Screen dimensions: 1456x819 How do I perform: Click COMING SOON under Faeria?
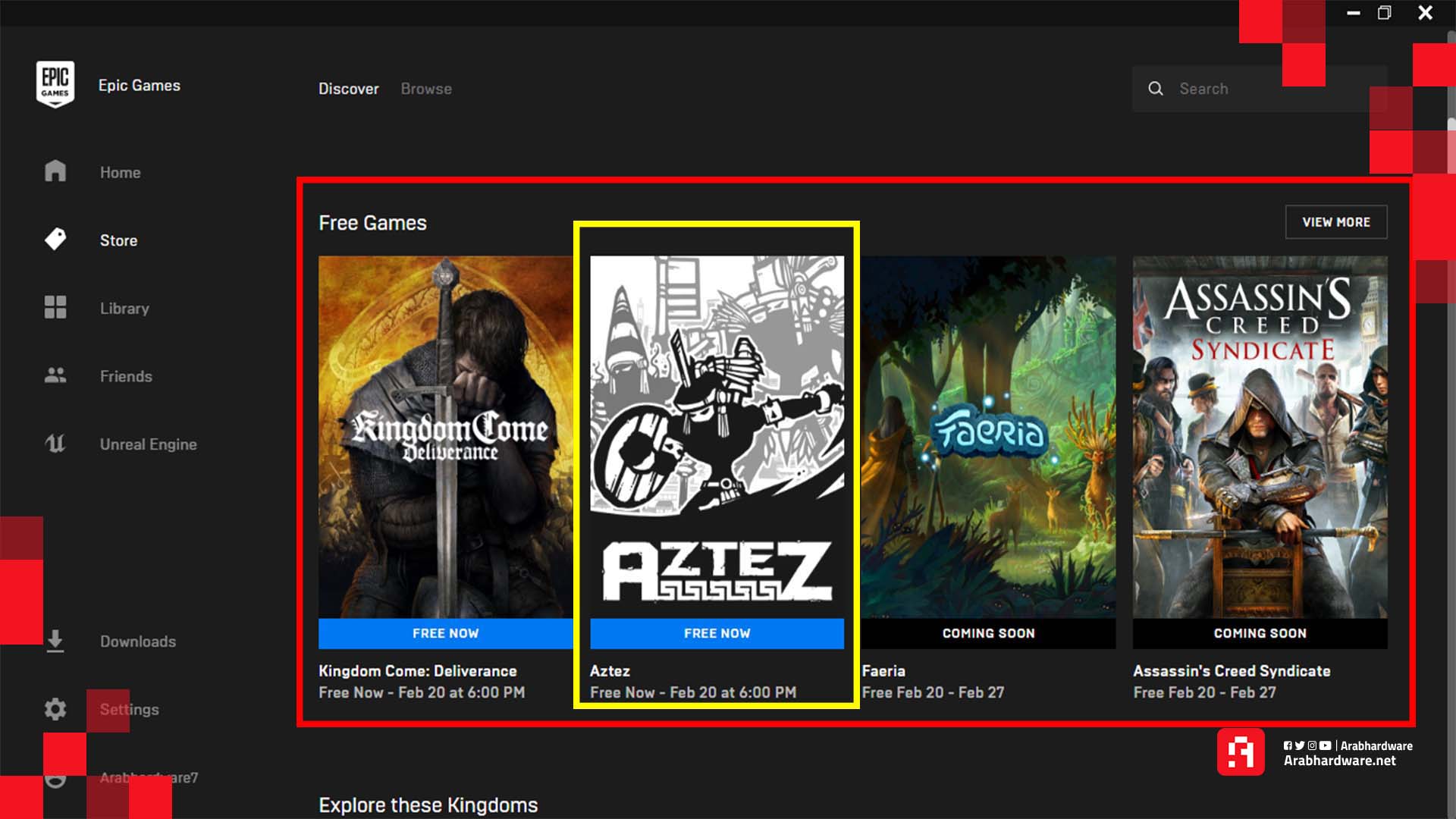point(988,633)
